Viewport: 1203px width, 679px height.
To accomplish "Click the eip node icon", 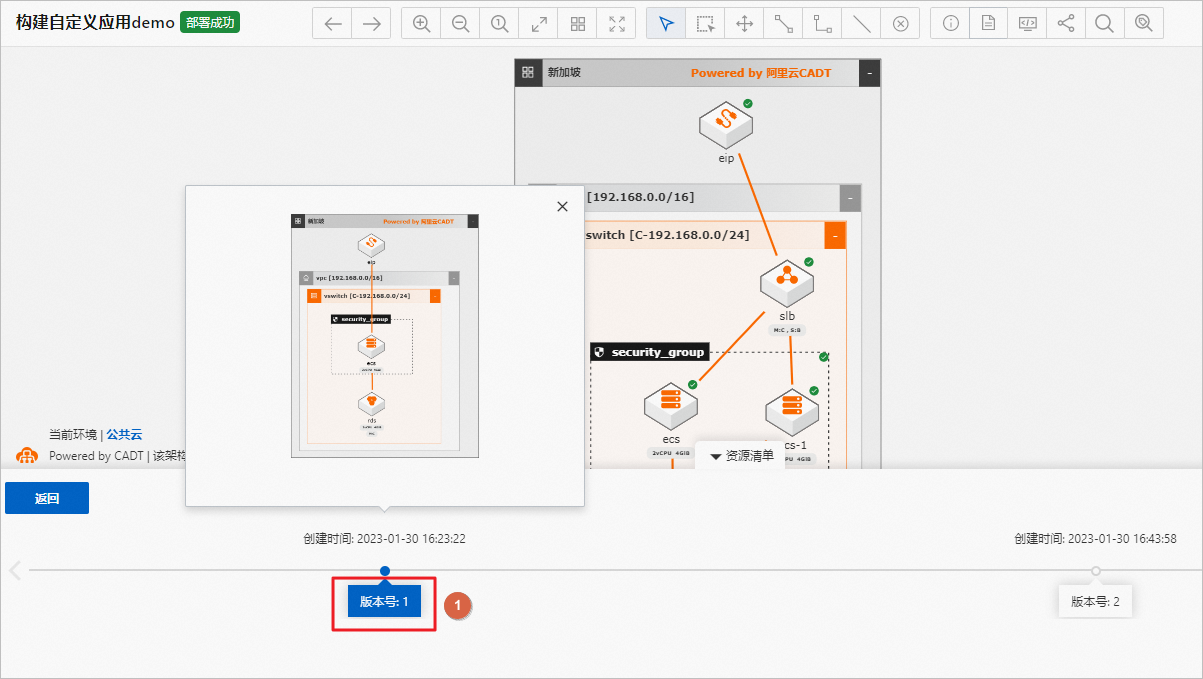I will (726, 124).
